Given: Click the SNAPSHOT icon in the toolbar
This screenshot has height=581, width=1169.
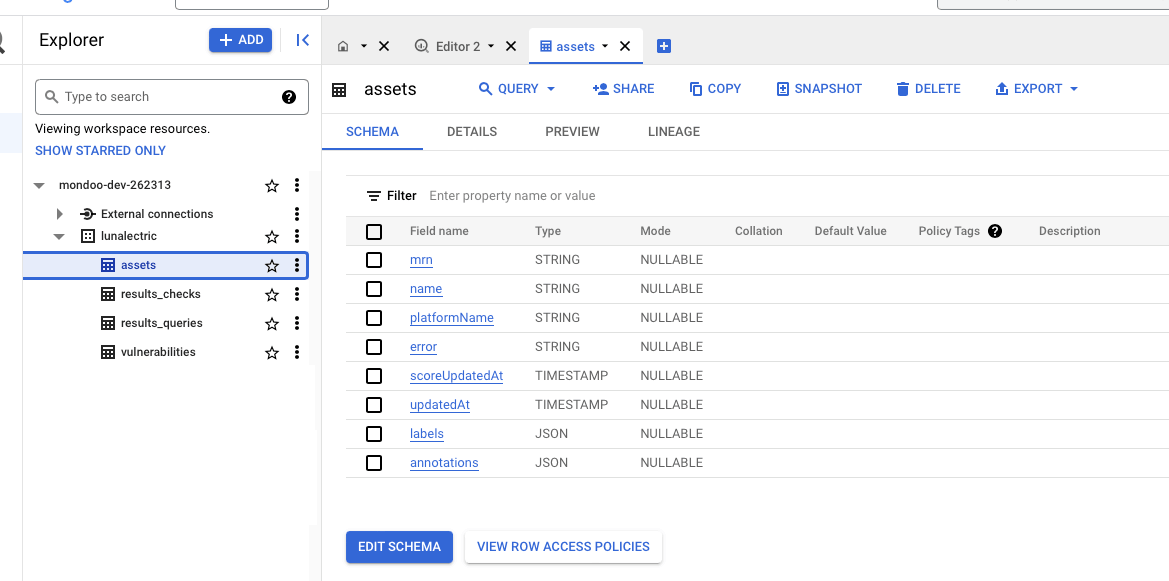Looking at the screenshot, I should [x=781, y=88].
